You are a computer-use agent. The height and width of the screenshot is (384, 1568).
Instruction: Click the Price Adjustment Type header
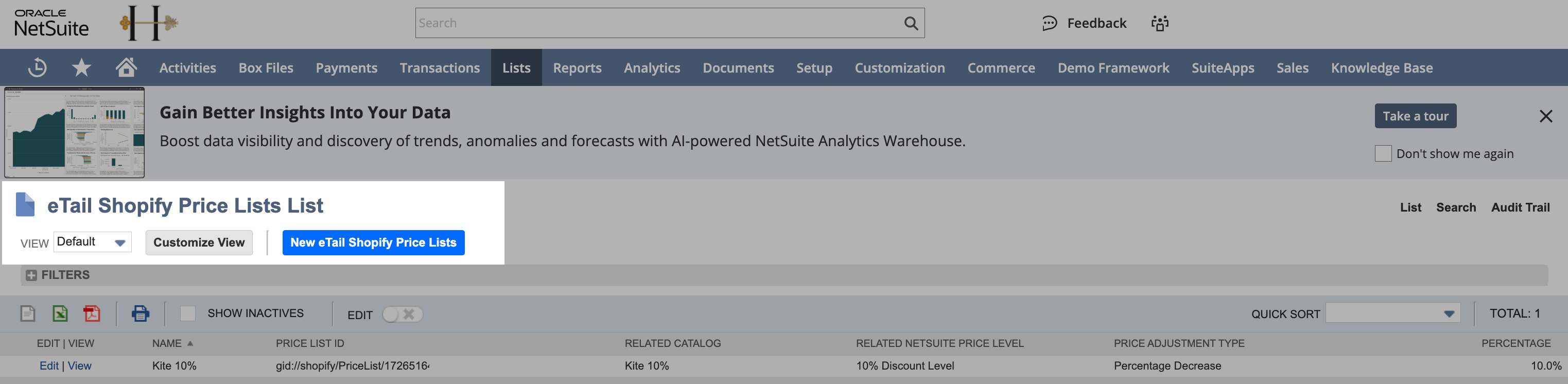click(1179, 343)
